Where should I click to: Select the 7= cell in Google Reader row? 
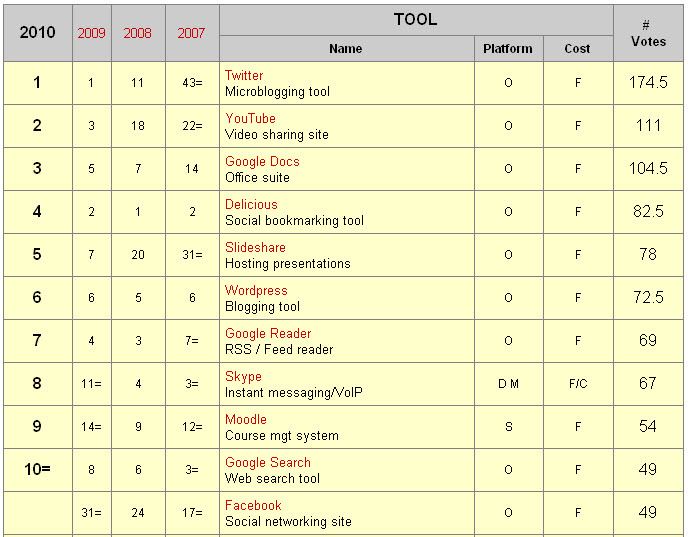(x=192, y=340)
